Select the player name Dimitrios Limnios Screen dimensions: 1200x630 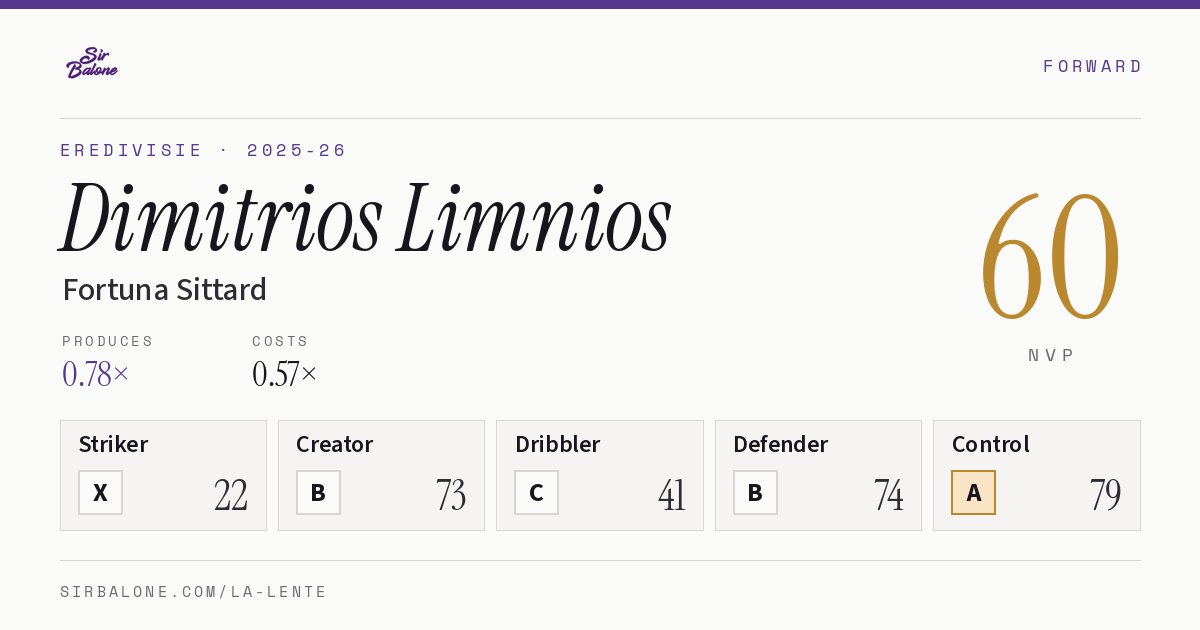pos(366,218)
